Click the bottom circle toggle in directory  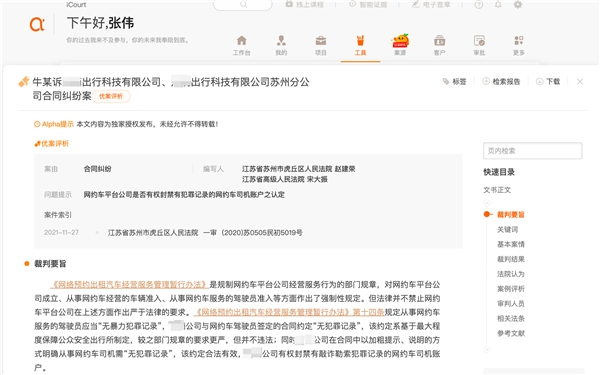[x=487, y=349]
